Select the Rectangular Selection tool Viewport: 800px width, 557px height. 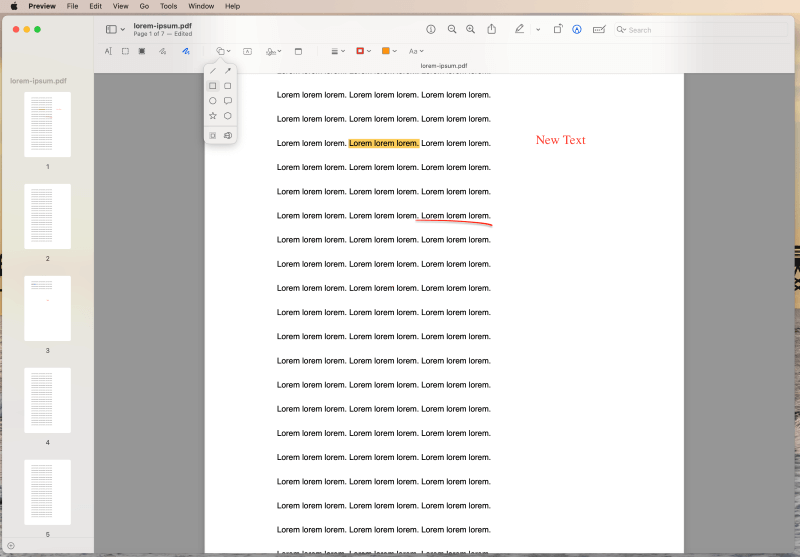click(126, 51)
